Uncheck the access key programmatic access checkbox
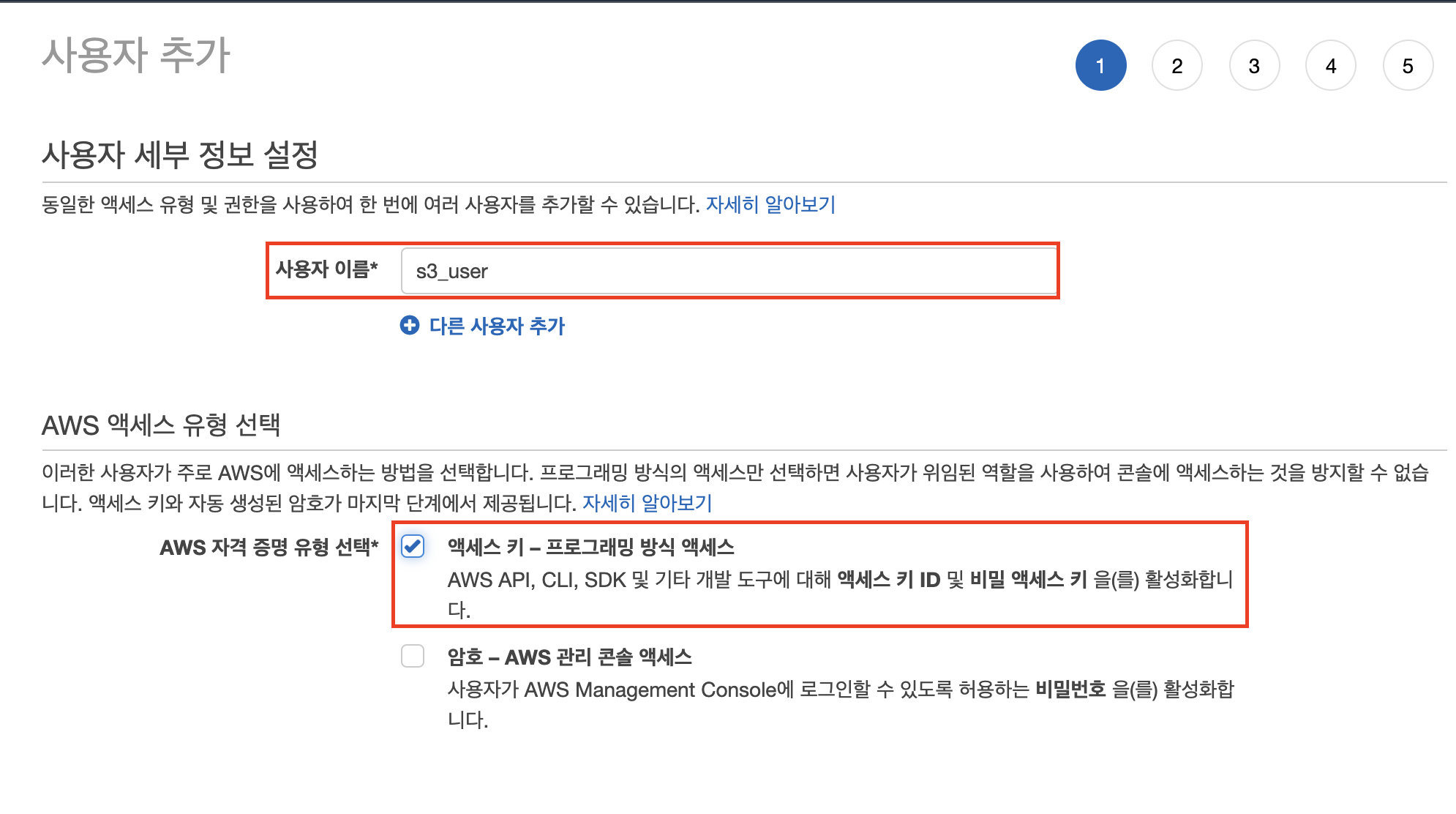This screenshot has width=1456, height=814. pos(413,546)
